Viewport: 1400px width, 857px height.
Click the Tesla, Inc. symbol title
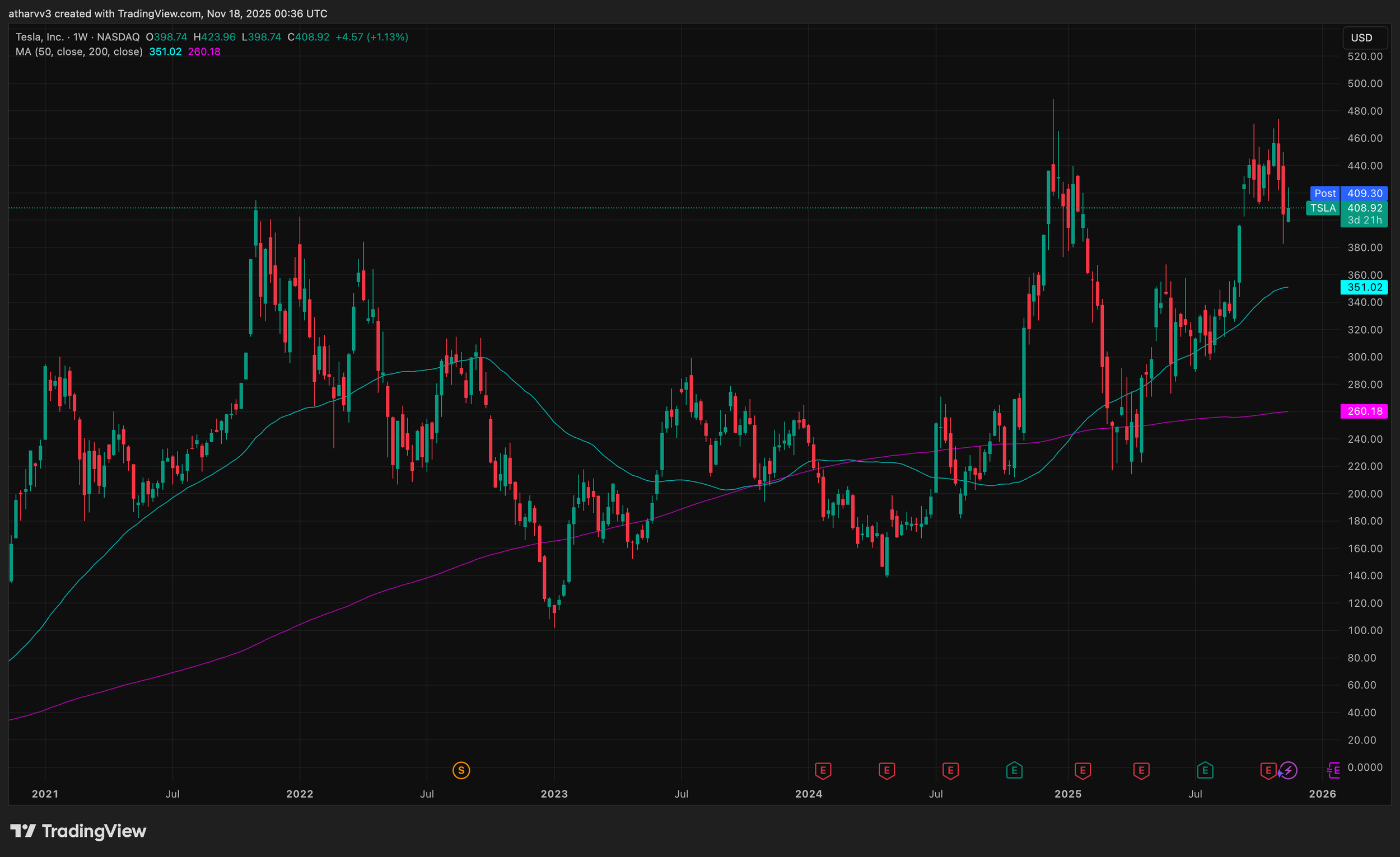click(x=39, y=37)
